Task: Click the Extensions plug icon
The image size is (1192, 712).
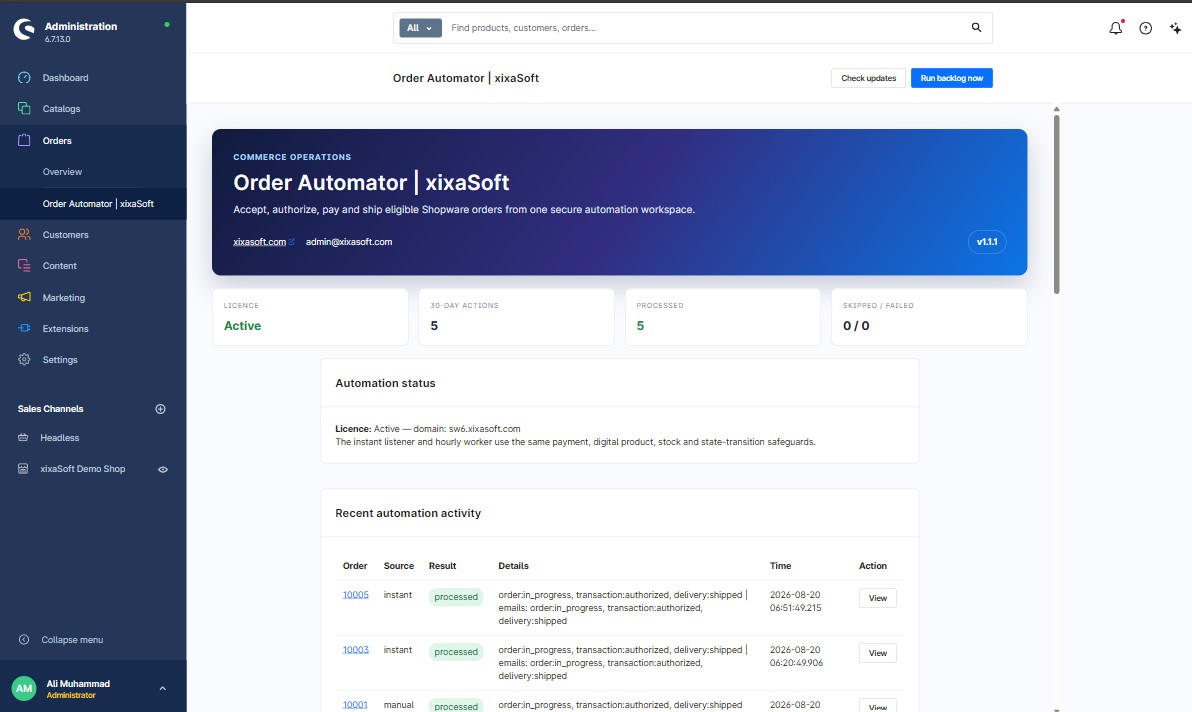Action: tap(24, 328)
